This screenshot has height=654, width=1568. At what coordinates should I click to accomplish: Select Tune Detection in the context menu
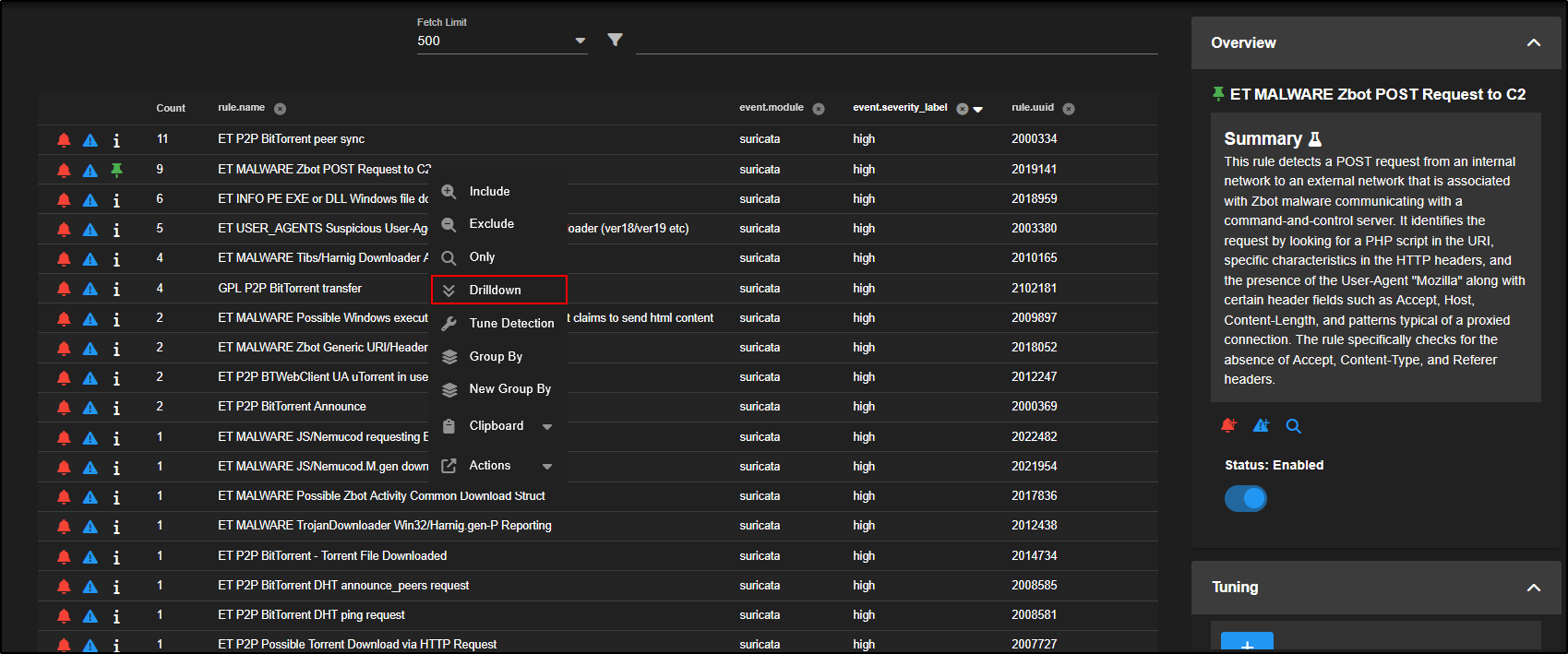point(511,323)
